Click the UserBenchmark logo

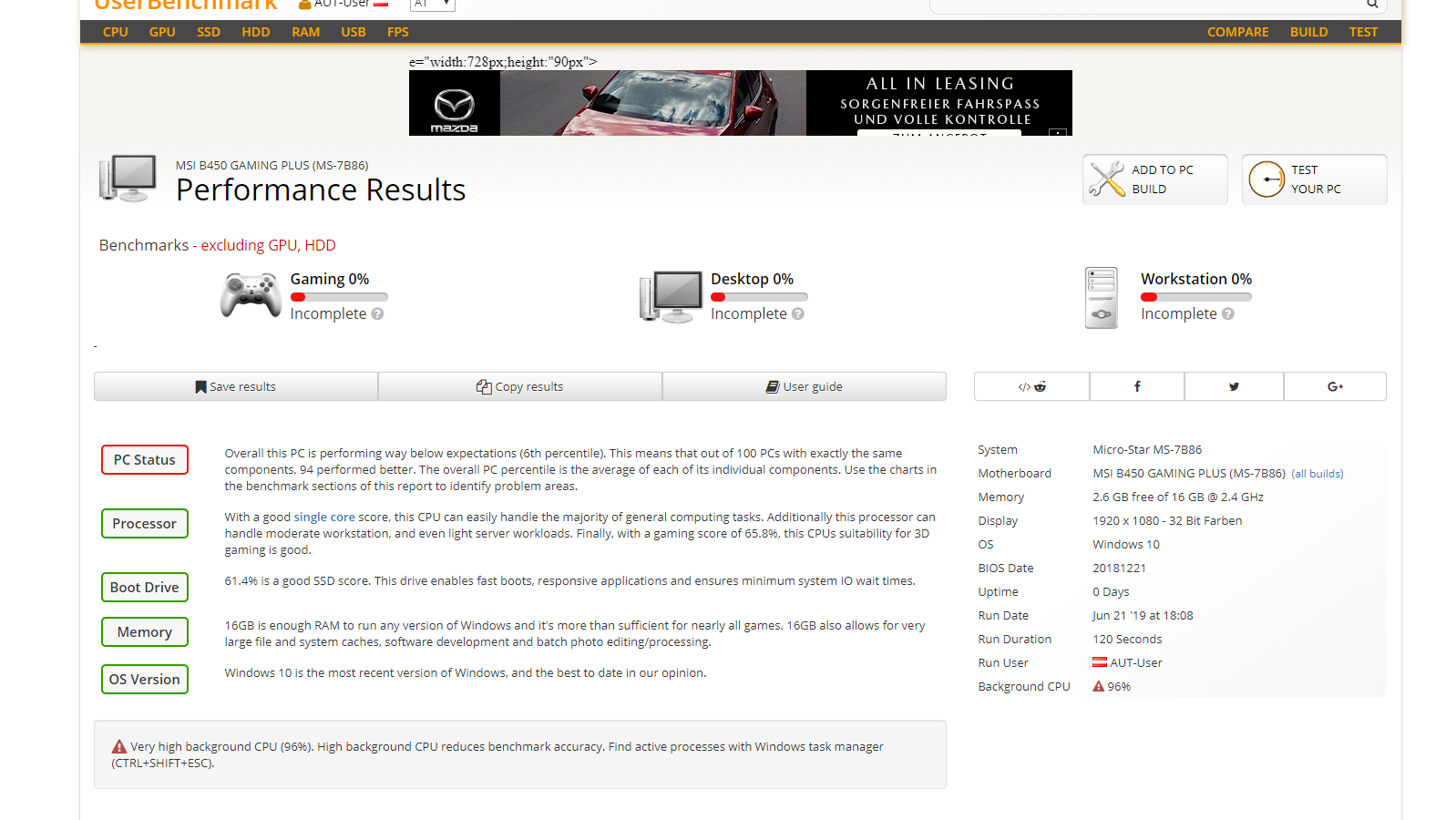[x=186, y=5]
